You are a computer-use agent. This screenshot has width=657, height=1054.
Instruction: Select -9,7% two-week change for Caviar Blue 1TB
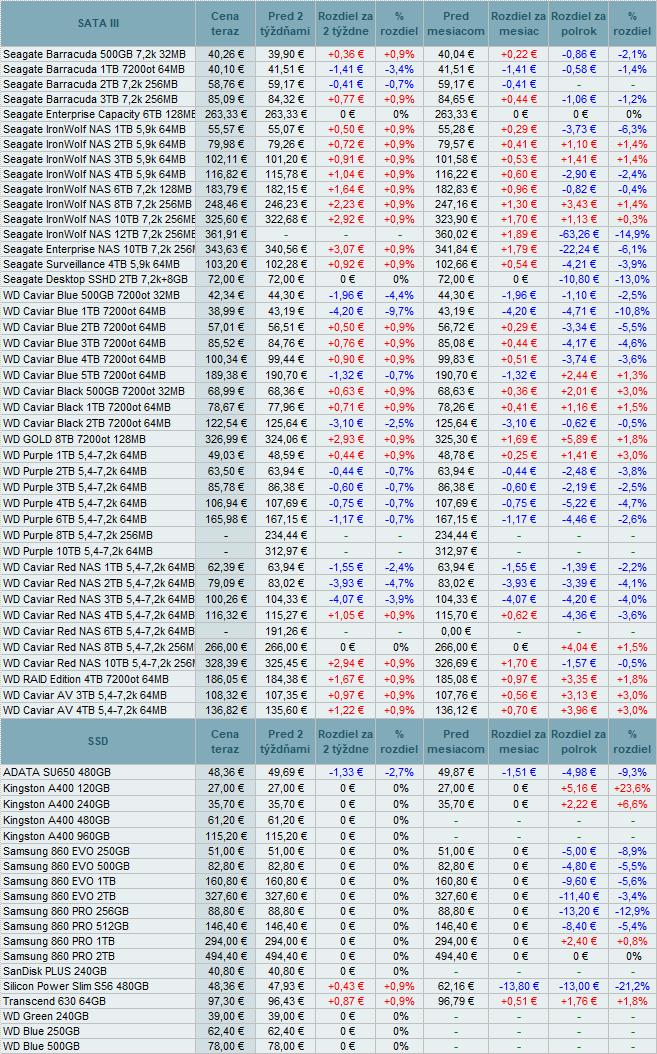399,311
